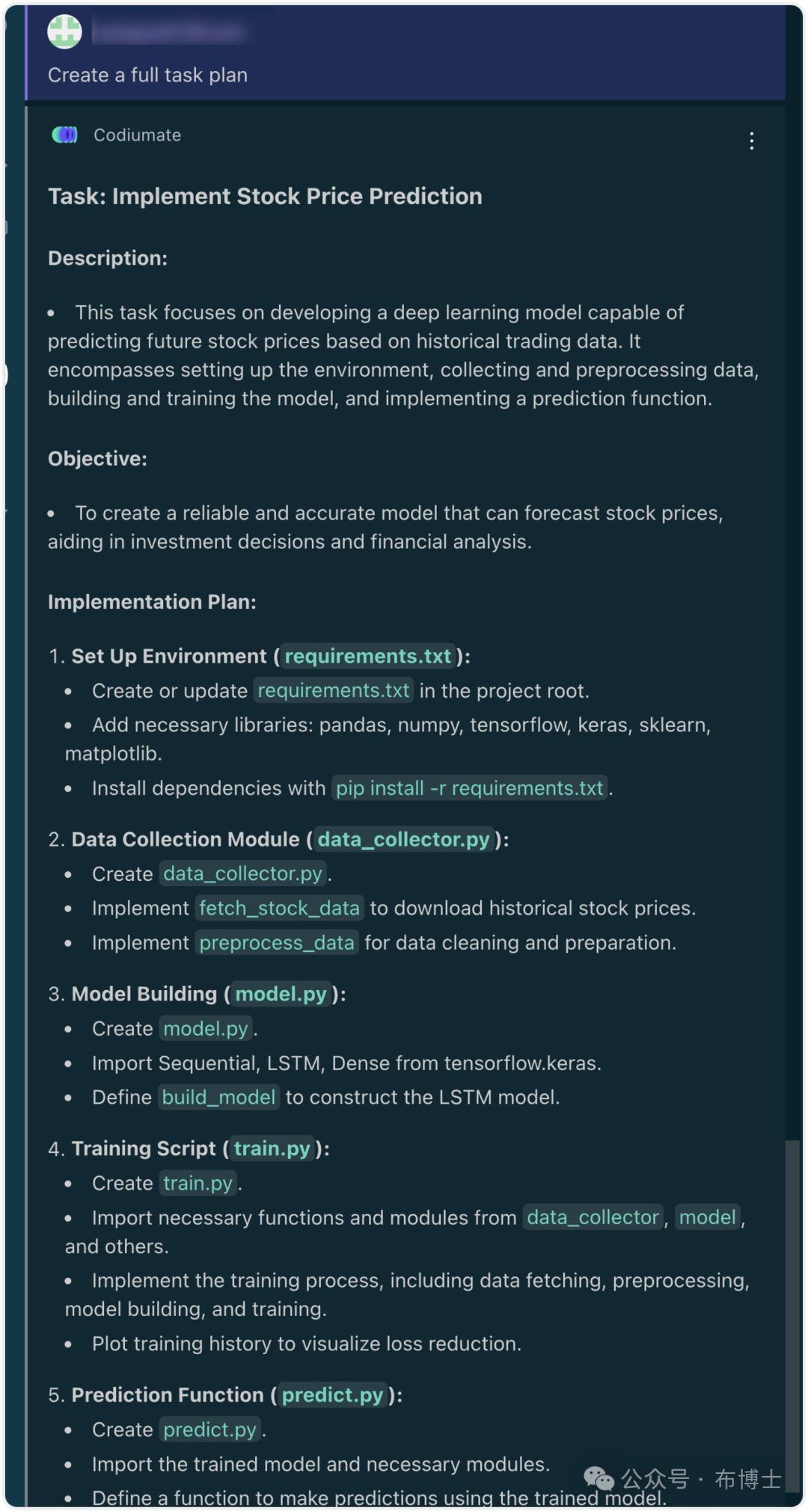Click the preprocess_data function reference
The image size is (808, 1512).
pos(277,943)
